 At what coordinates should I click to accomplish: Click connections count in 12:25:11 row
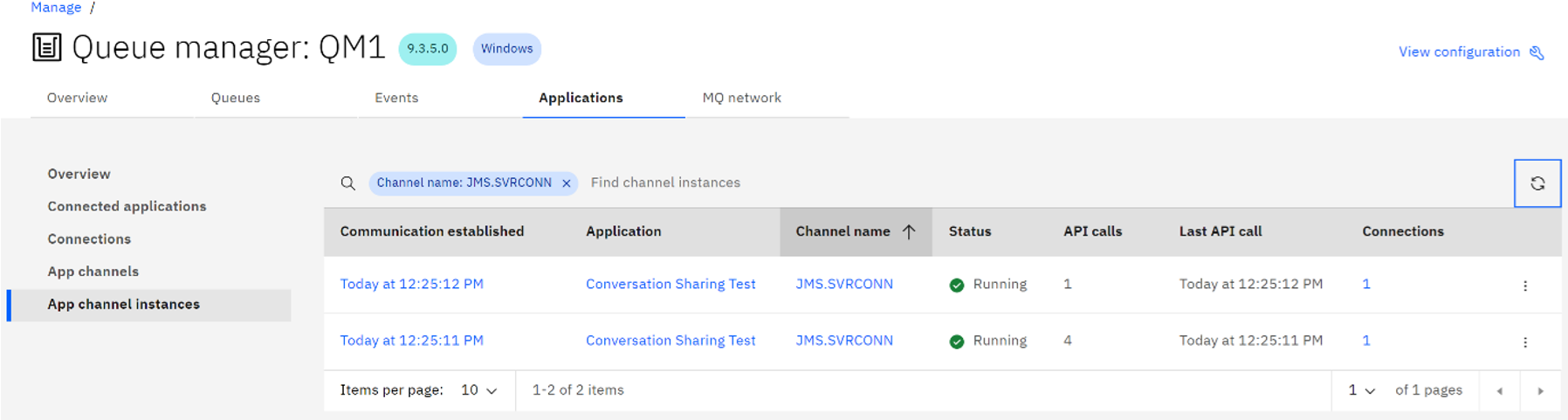tap(1366, 341)
